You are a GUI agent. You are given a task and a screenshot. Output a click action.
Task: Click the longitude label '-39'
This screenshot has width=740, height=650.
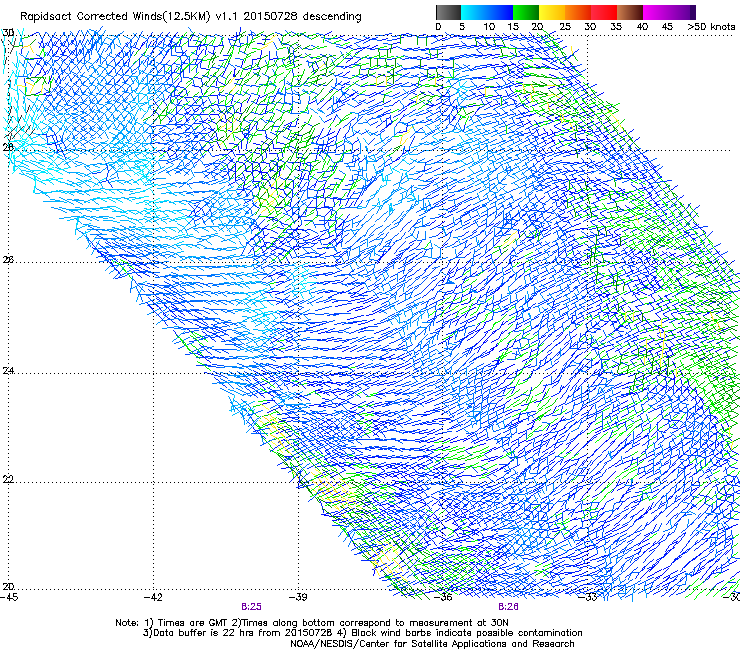pyautogui.click(x=298, y=597)
